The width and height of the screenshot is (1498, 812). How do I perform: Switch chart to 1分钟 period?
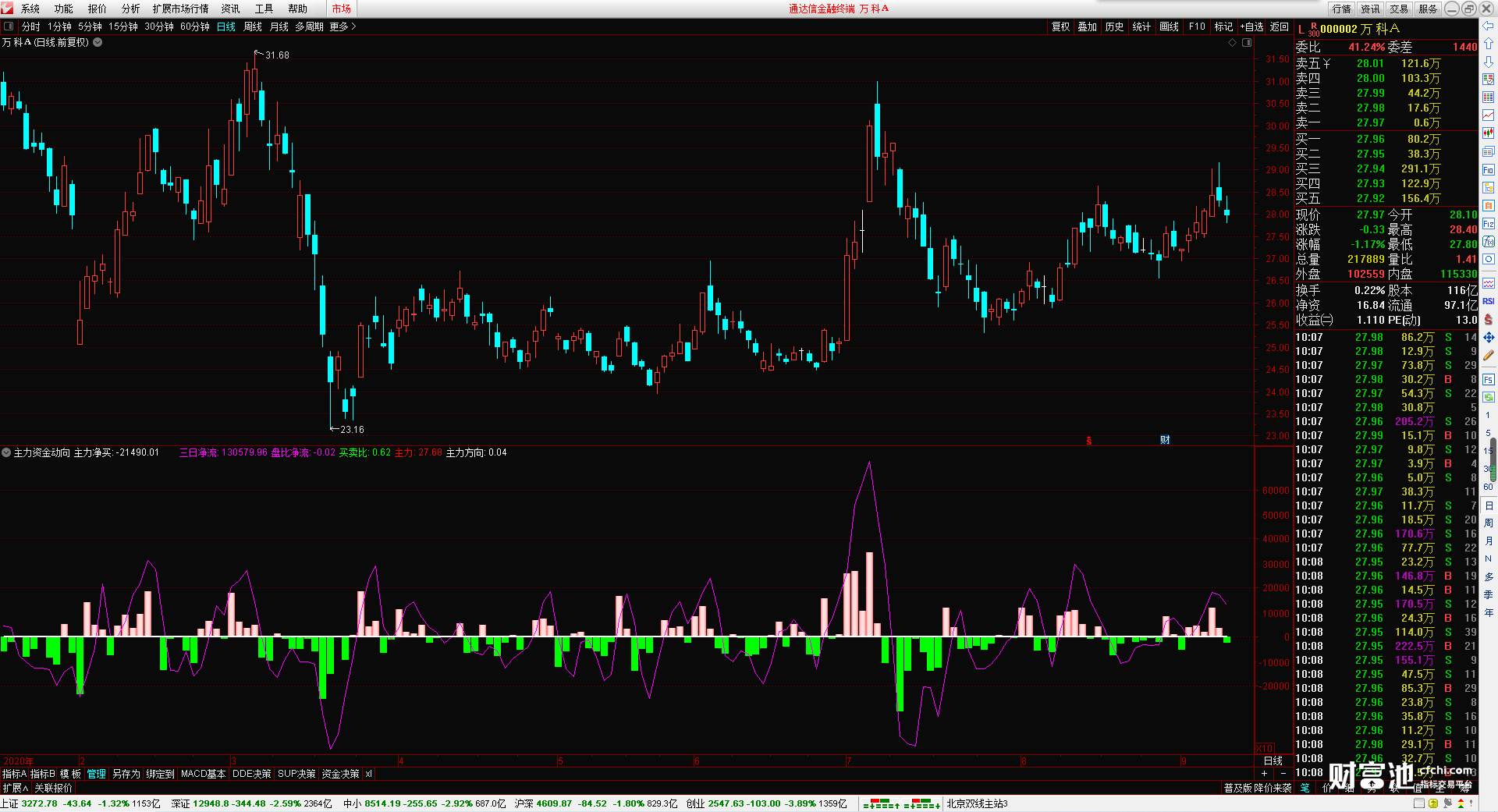59,27
